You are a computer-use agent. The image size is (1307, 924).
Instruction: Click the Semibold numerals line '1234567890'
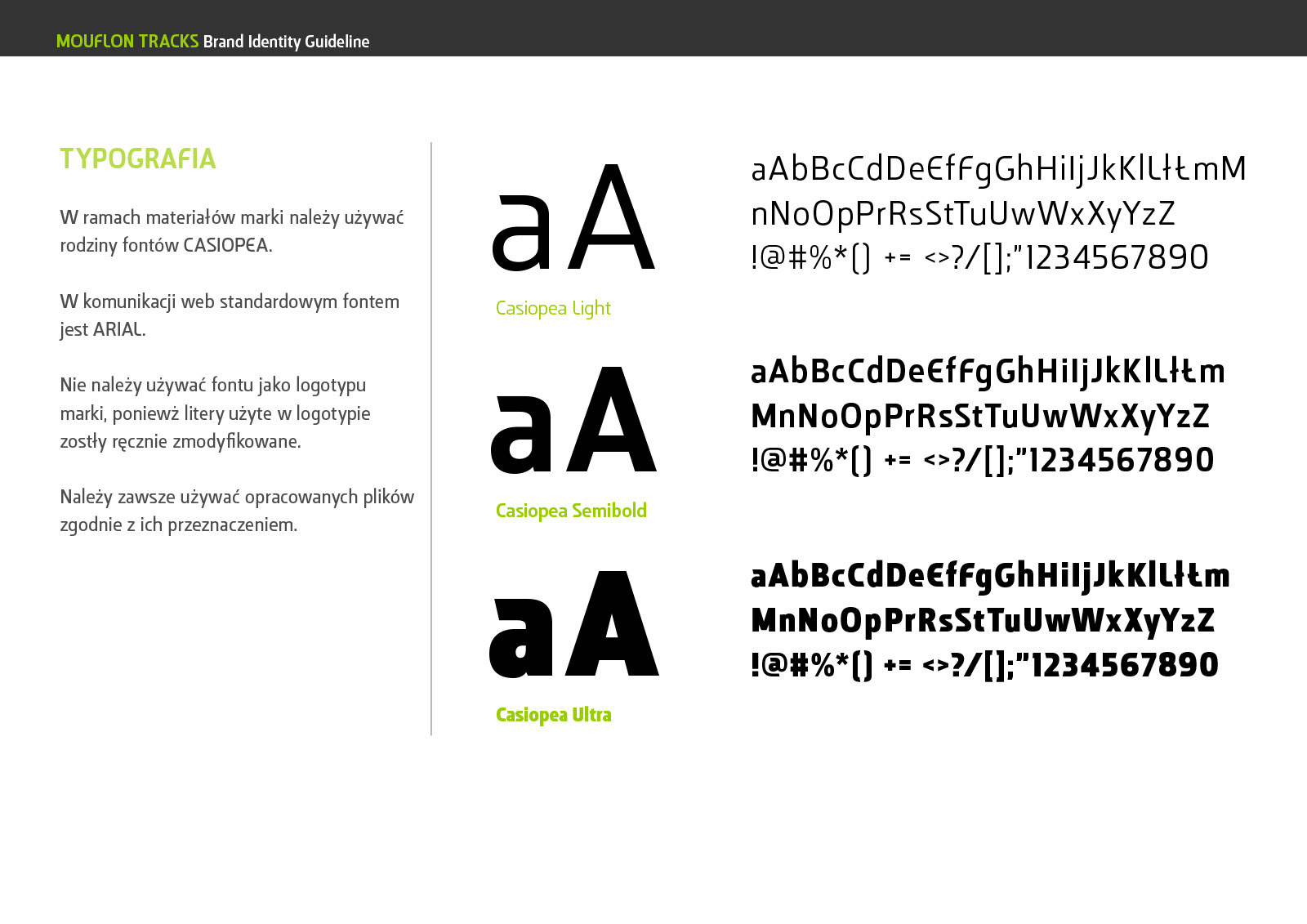982,461
